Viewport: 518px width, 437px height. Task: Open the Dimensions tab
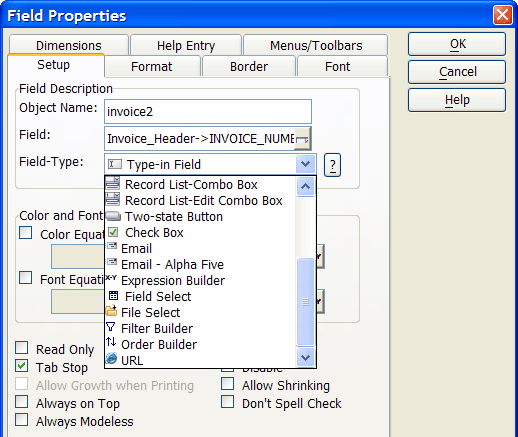coord(69,45)
